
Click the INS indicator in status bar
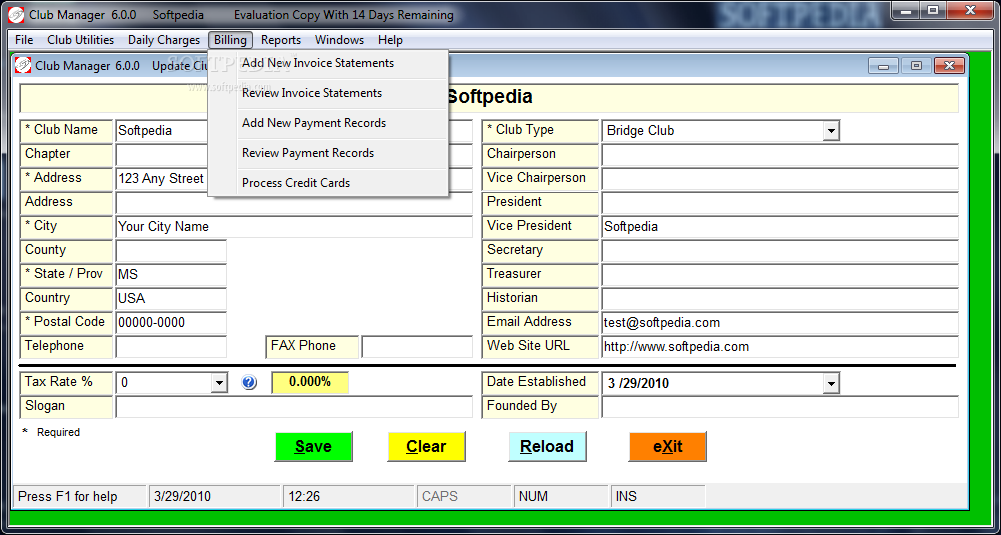658,496
